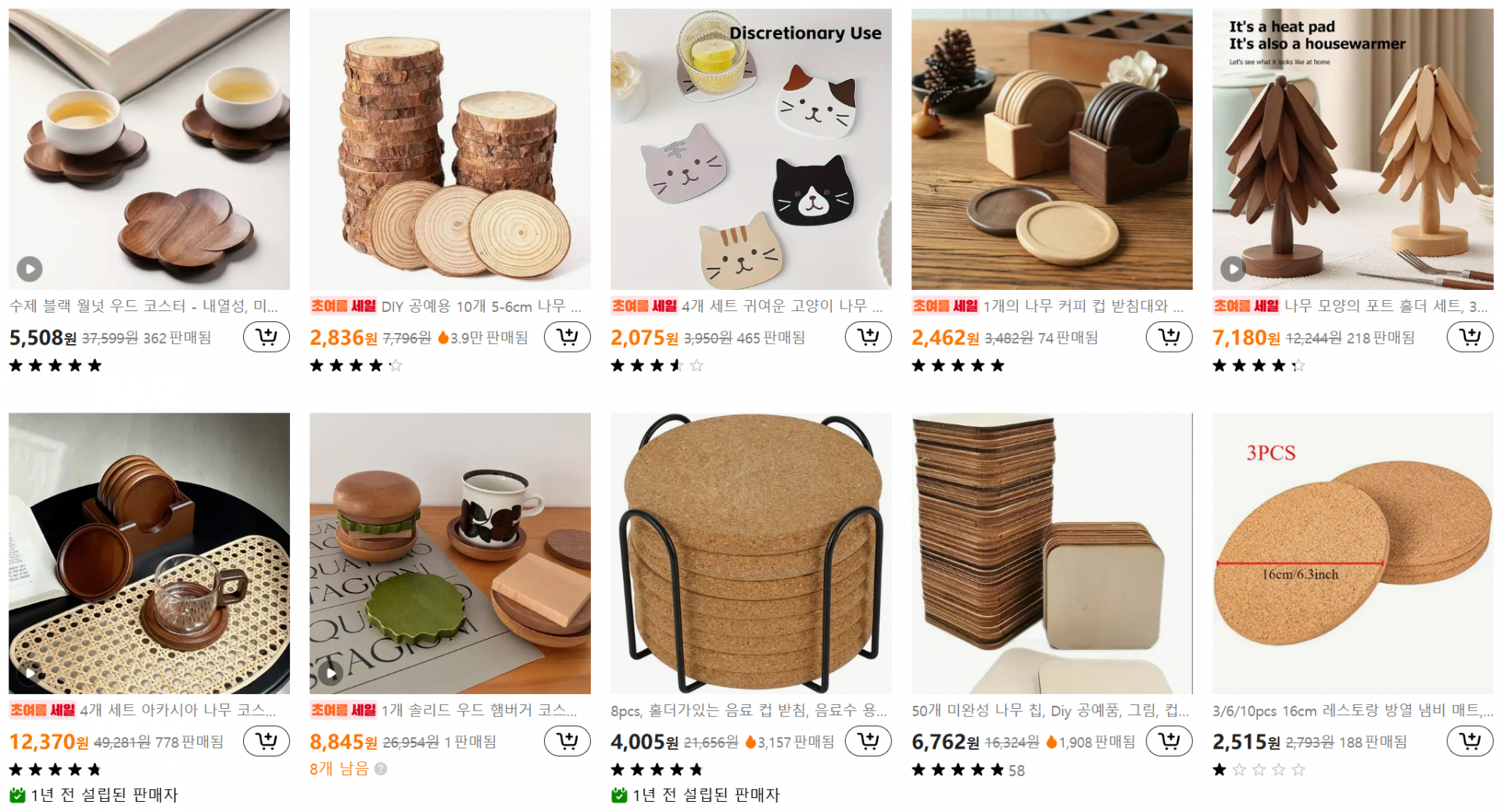Screen dimensions: 1501x812
Task: Open the stacked wood slices image
Action: coord(450,149)
